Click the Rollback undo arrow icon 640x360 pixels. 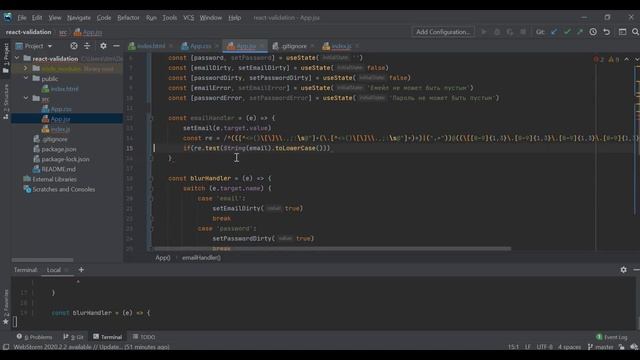click(607, 32)
